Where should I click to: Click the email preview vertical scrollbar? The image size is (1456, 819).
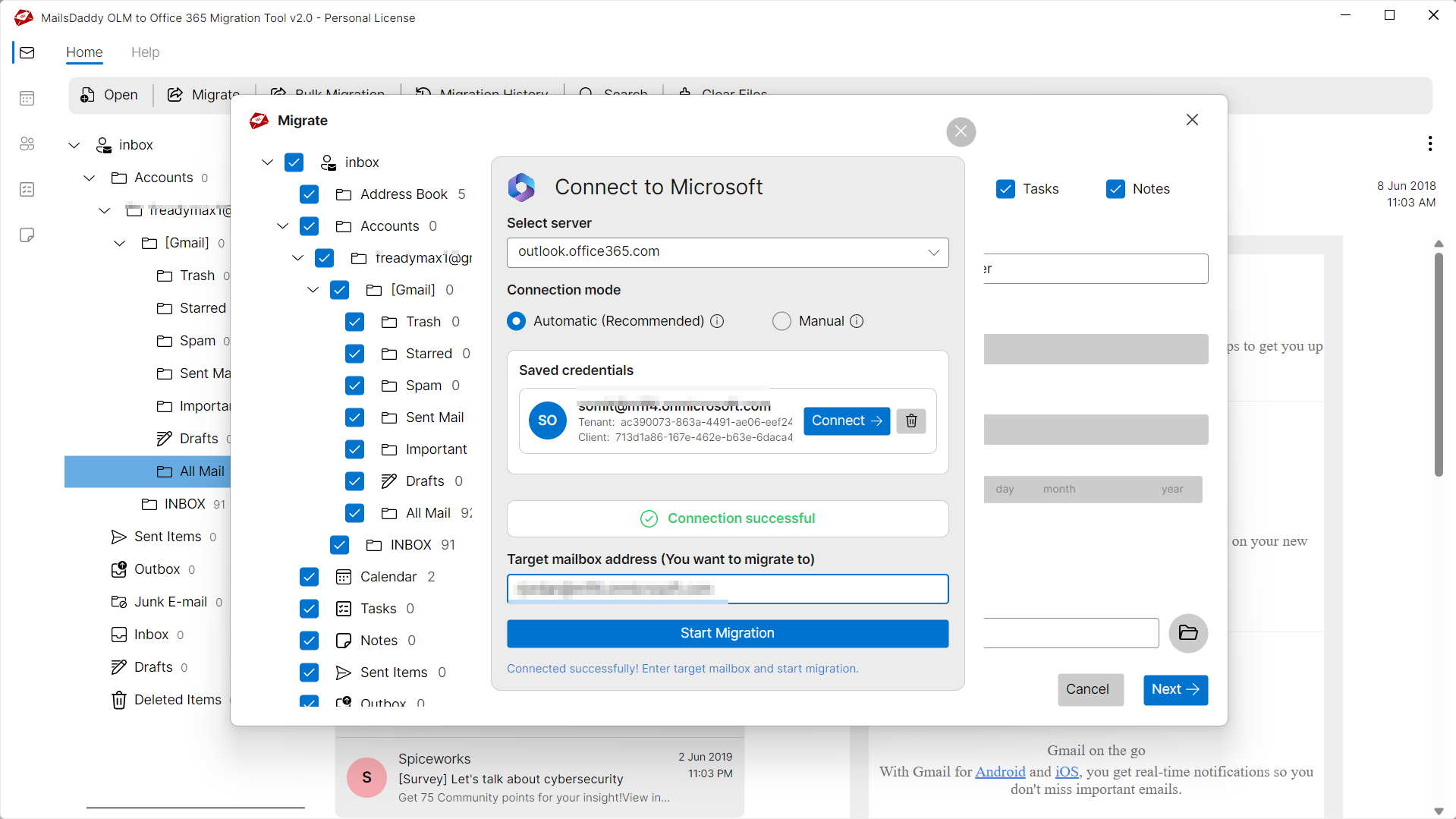pyautogui.click(x=1439, y=364)
